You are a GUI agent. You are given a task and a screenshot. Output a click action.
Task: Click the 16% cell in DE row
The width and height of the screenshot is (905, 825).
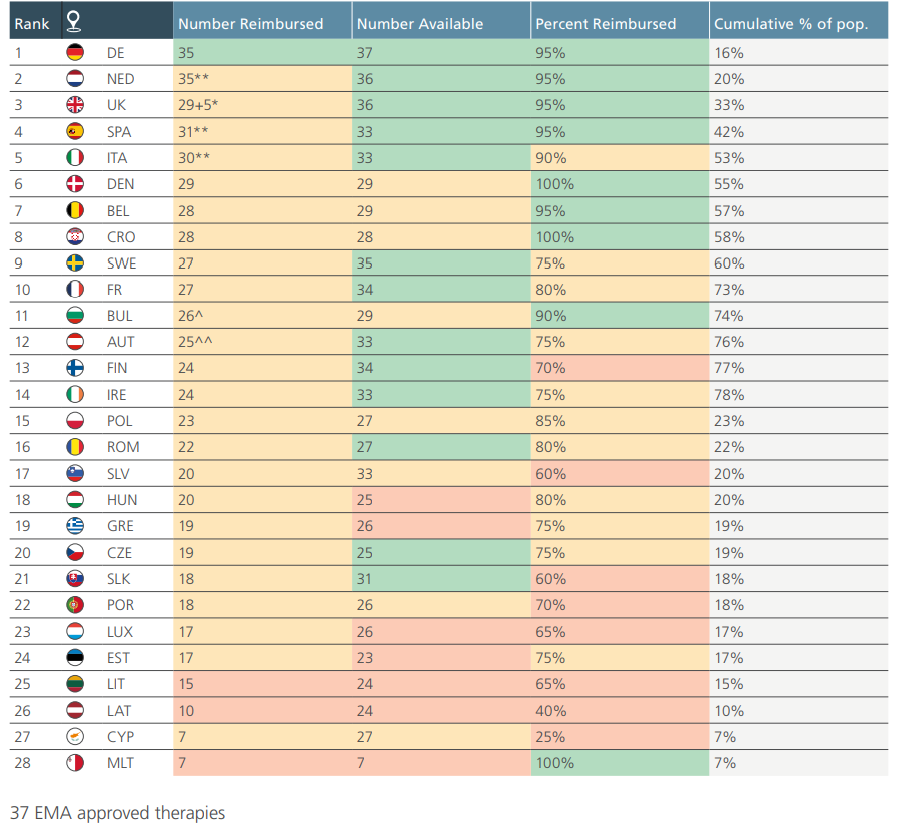coord(799,53)
